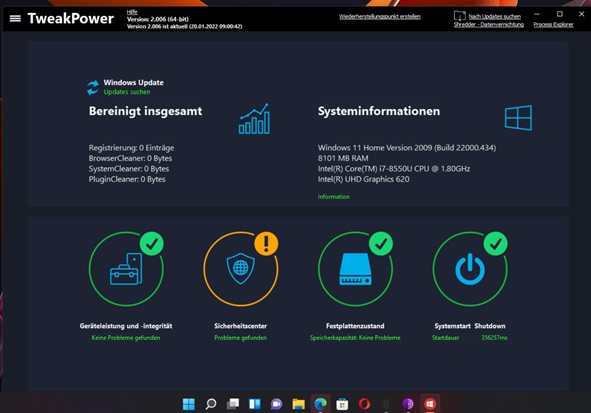Open Shredder - Datenvernichtung link
The height and width of the screenshot is (413, 591).
(488, 24)
